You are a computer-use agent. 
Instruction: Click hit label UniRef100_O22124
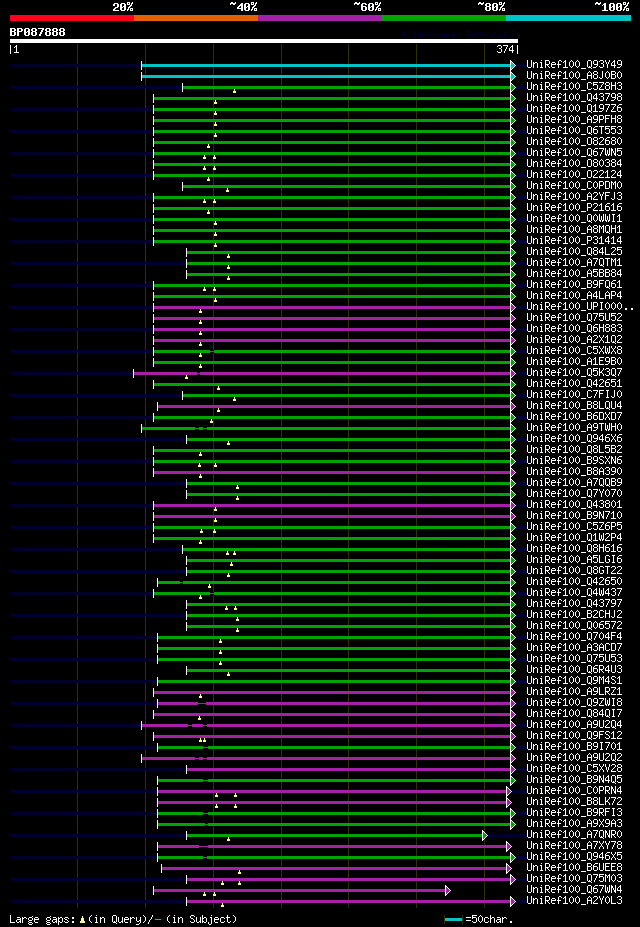click(574, 174)
